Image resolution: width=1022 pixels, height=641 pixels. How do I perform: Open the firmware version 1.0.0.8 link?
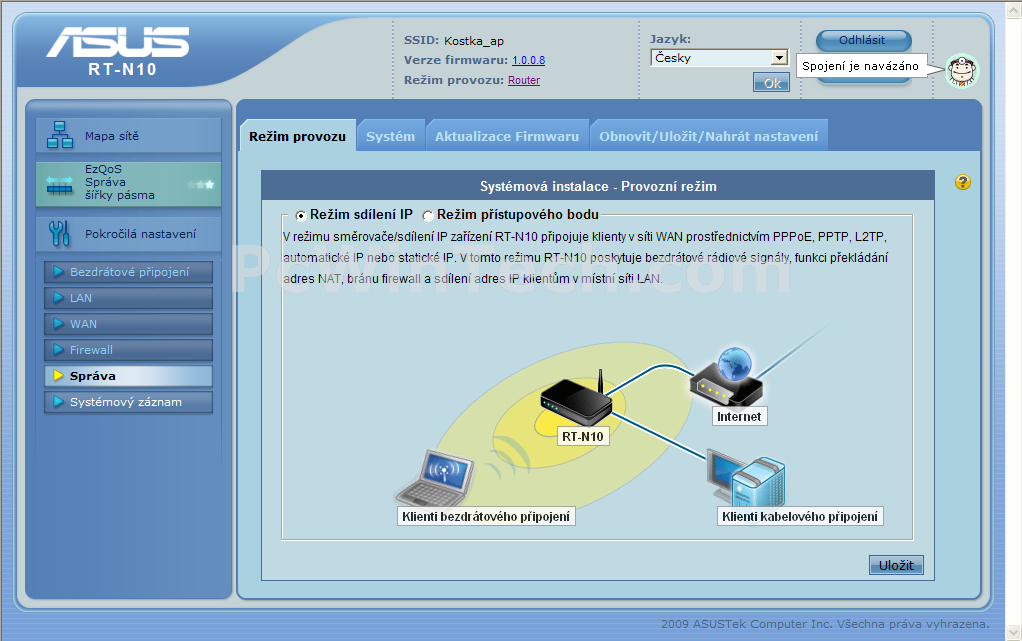pyautogui.click(x=529, y=60)
